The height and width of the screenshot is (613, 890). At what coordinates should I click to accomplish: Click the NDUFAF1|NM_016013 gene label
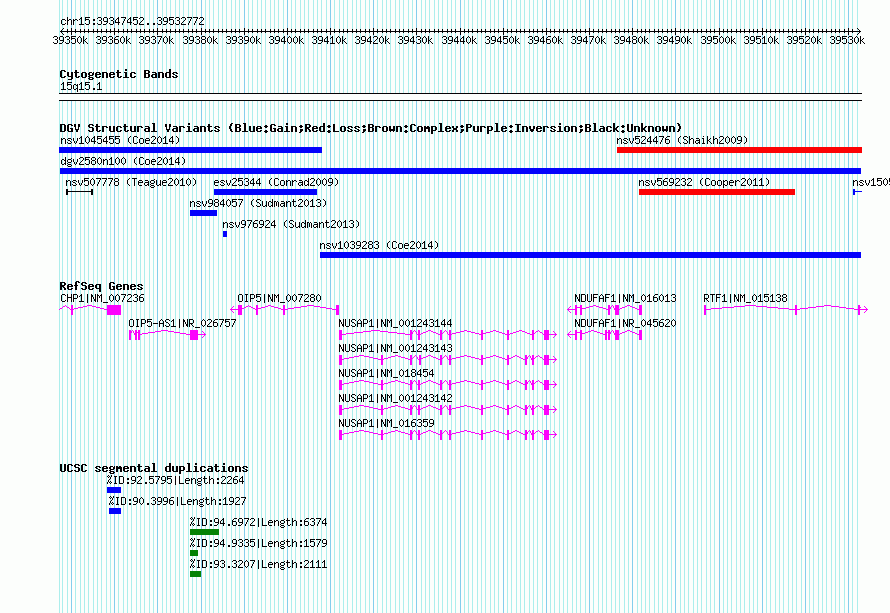click(625, 298)
